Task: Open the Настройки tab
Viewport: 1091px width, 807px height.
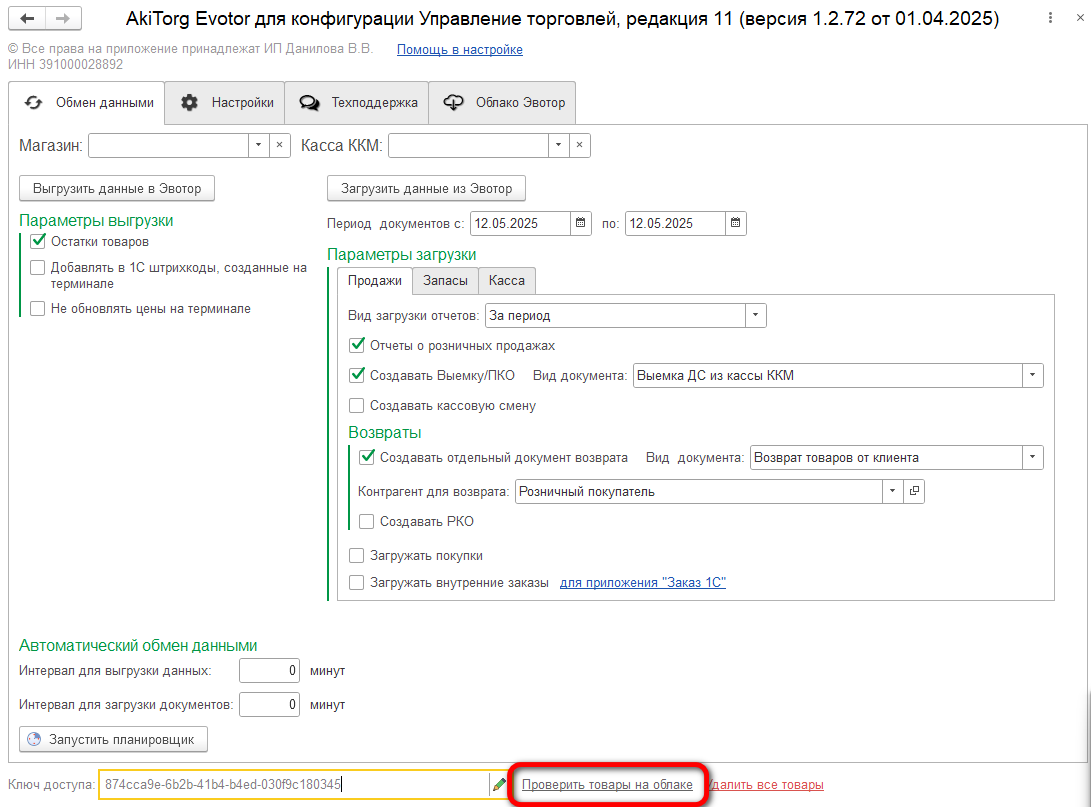Action: (x=225, y=103)
